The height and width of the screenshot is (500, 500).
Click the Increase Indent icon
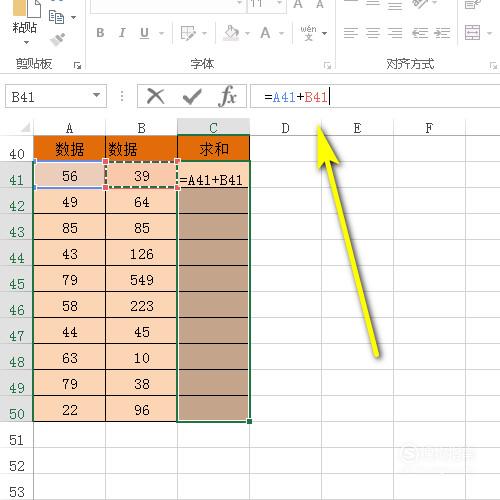[x=442, y=33]
